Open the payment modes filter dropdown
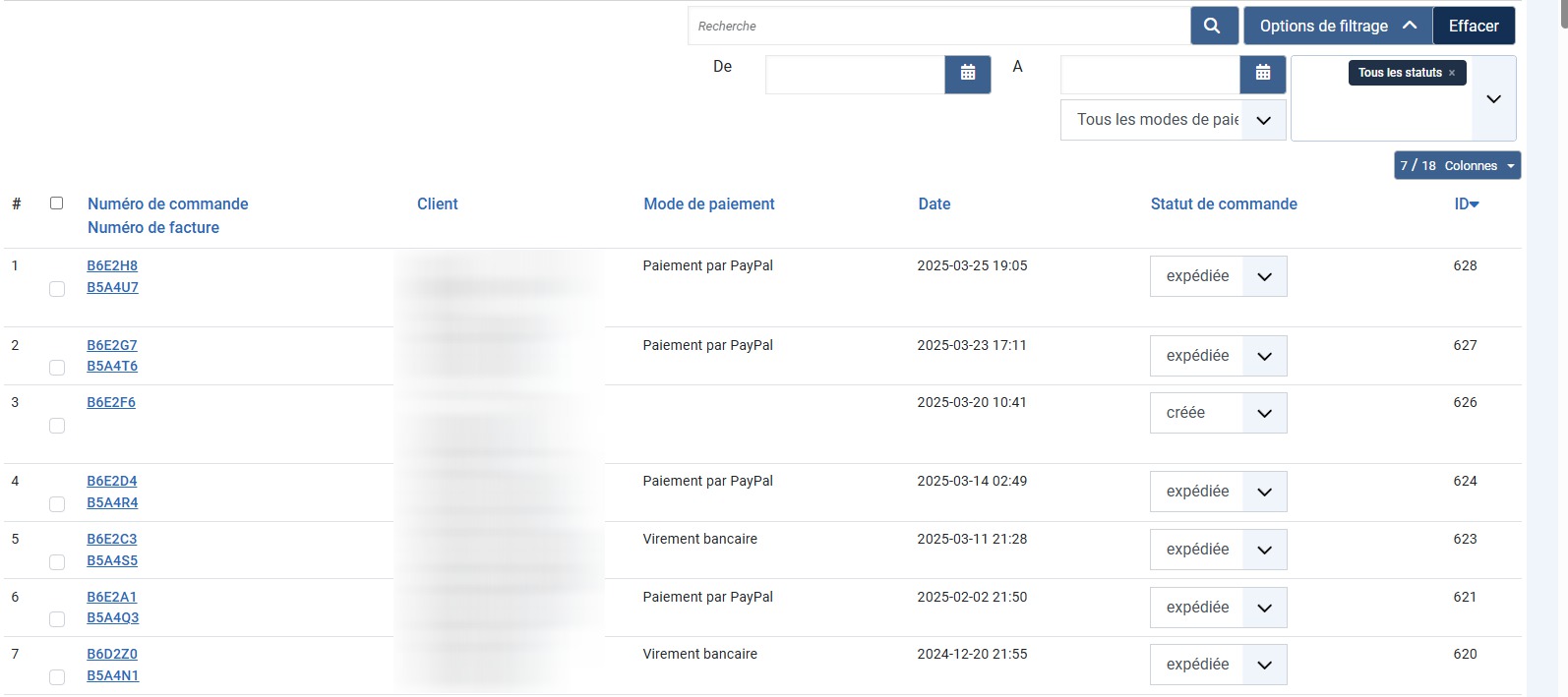 click(x=1173, y=120)
